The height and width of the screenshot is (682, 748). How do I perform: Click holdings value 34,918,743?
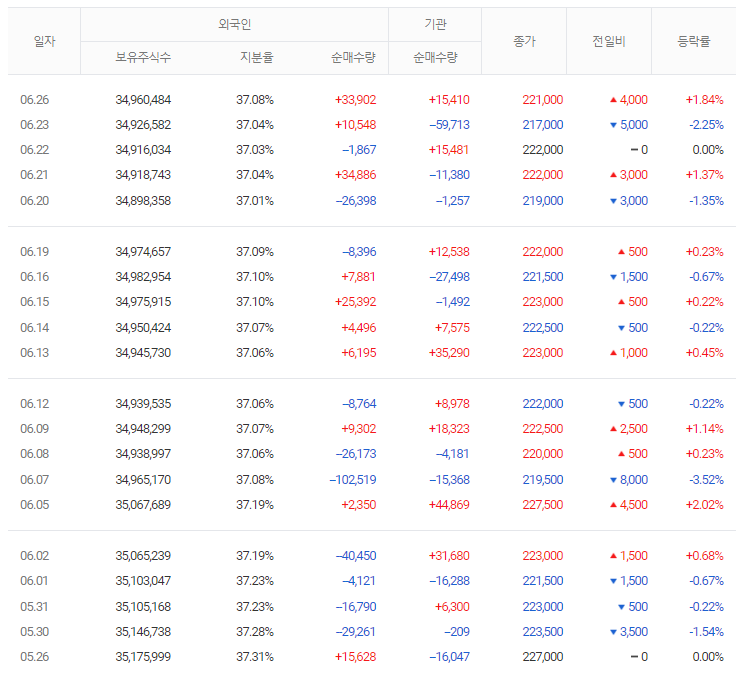click(x=143, y=175)
